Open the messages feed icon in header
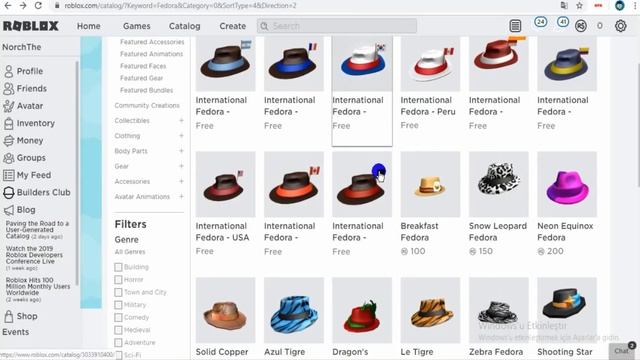Screen dimensions: 640x360 tap(516, 26)
